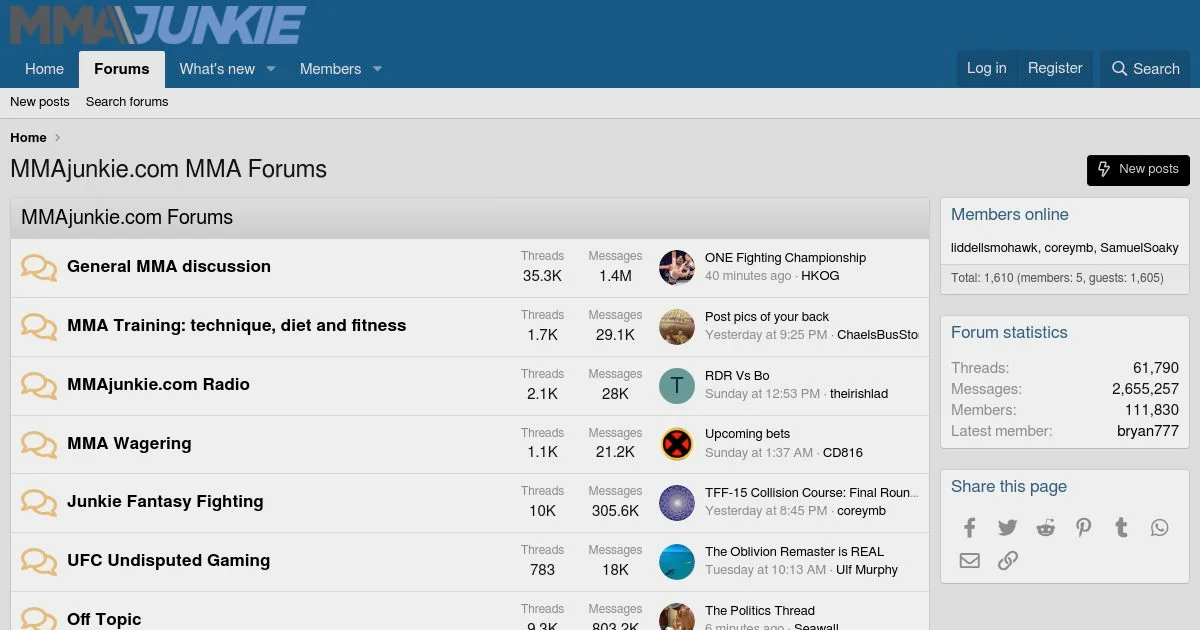Share this page on Reddit

click(x=1045, y=528)
